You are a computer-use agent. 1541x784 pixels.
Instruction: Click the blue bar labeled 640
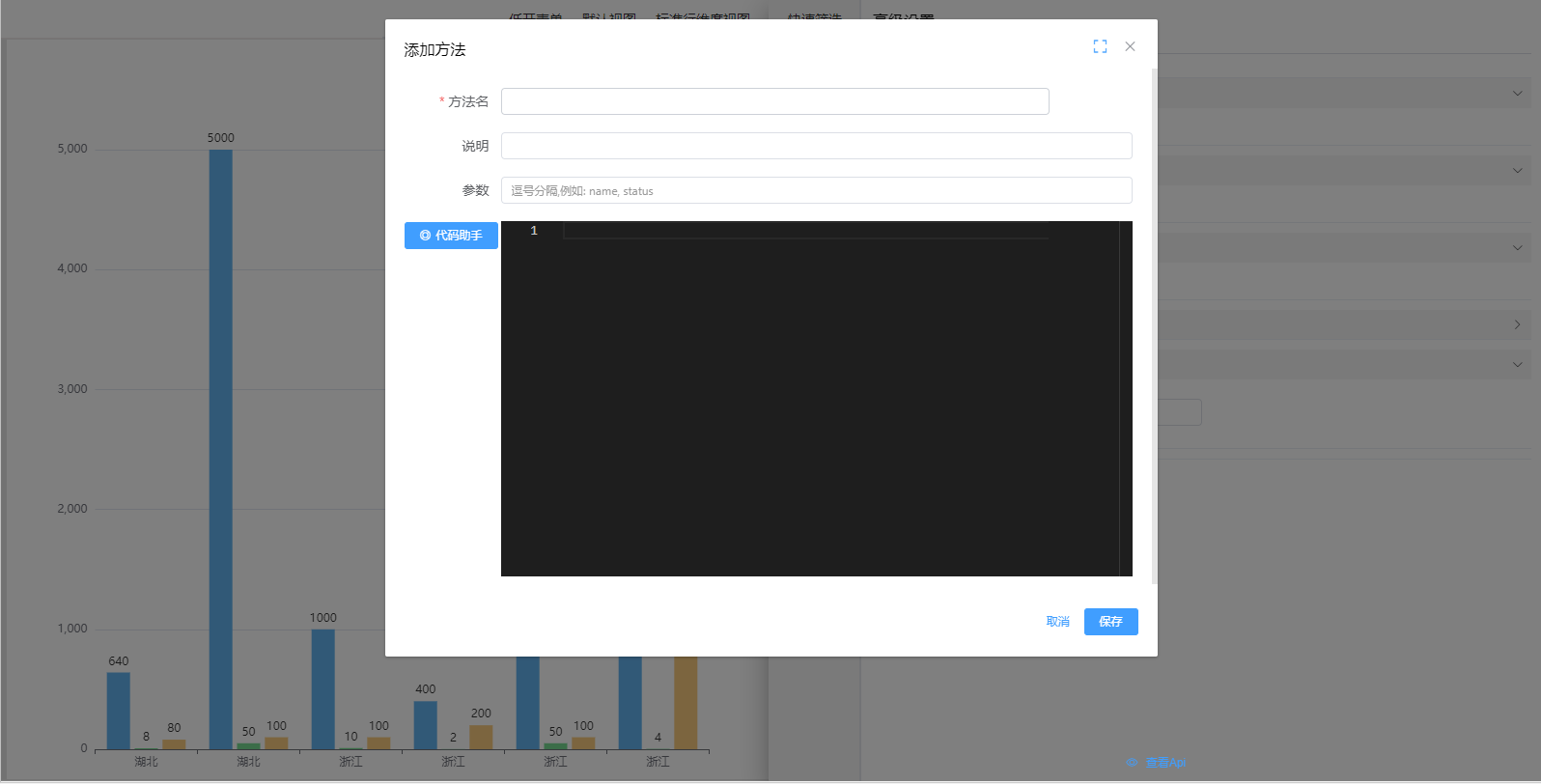pyautogui.click(x=118, y=710)
